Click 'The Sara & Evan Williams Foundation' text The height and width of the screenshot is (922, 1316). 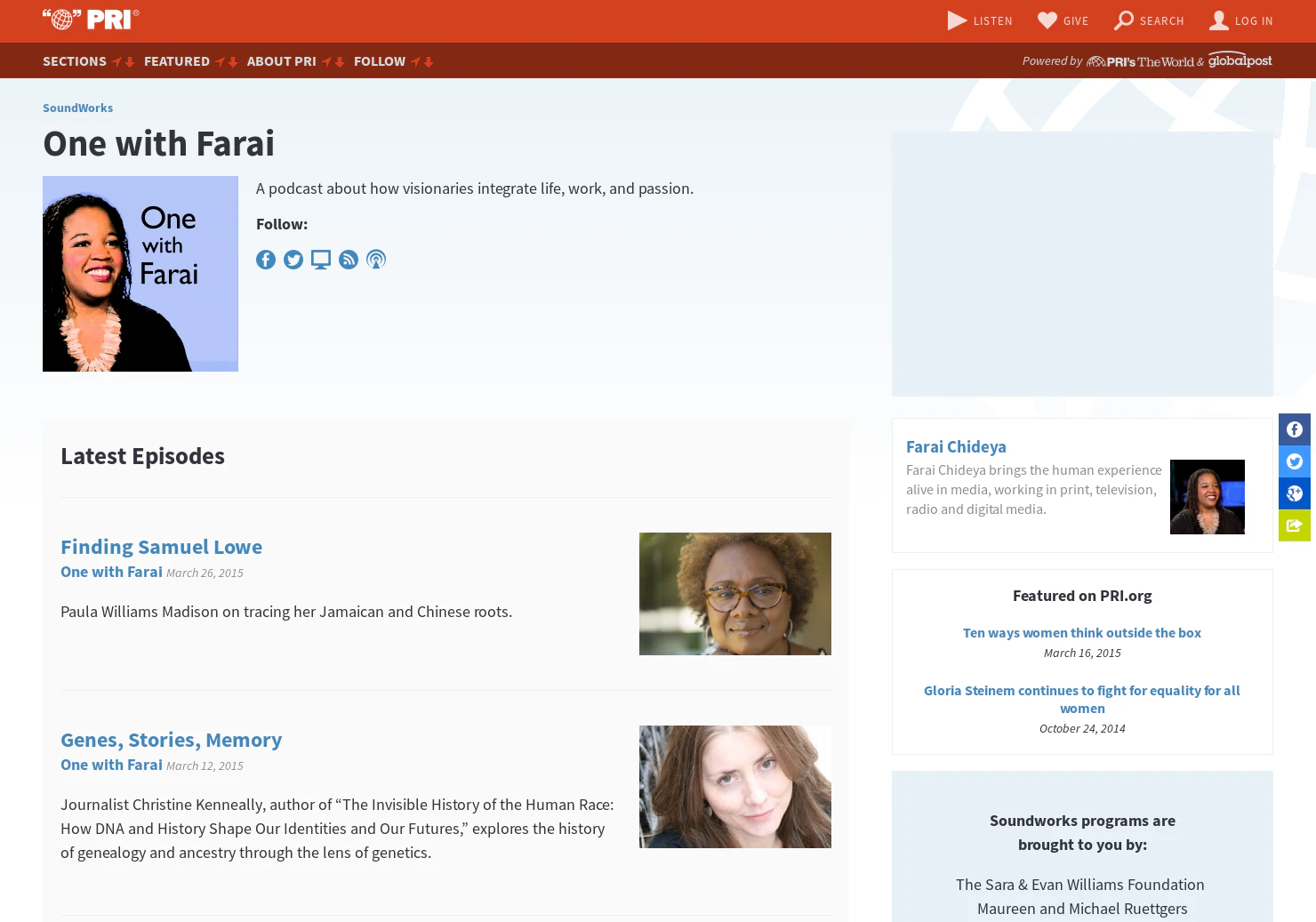coord(1080,885)
